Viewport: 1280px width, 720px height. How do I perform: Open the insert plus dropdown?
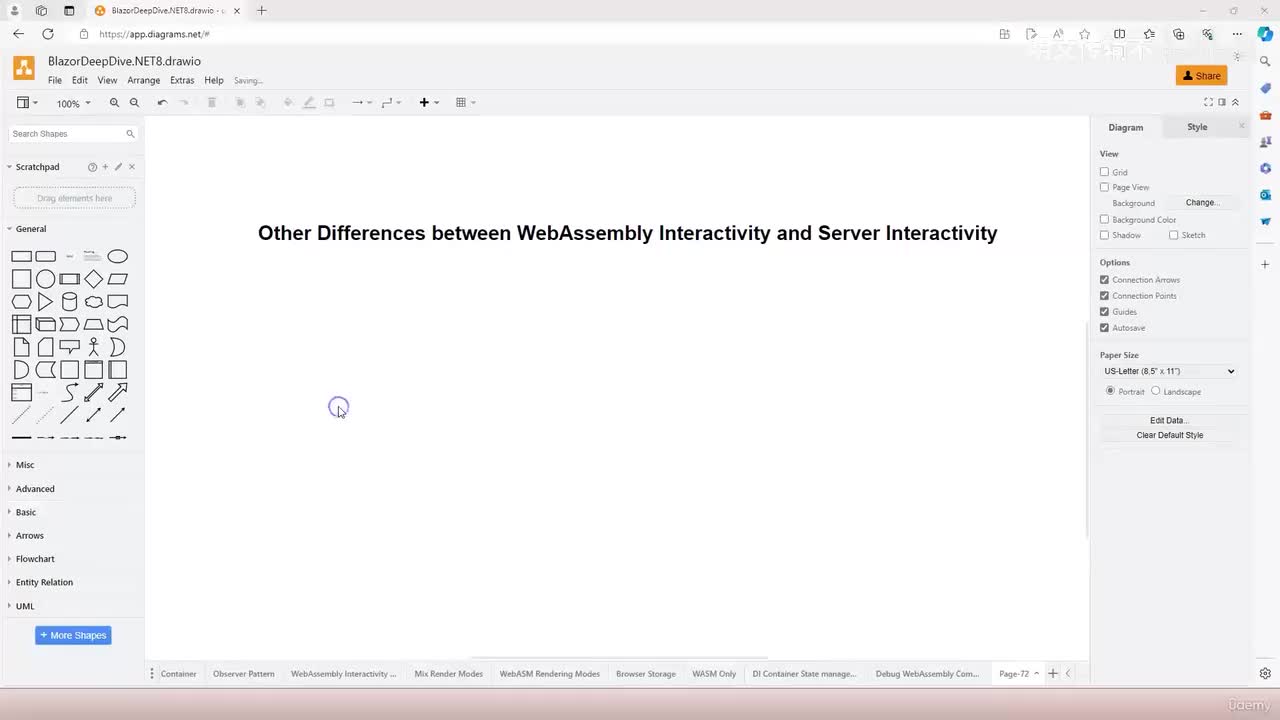[x=429, y=103]
